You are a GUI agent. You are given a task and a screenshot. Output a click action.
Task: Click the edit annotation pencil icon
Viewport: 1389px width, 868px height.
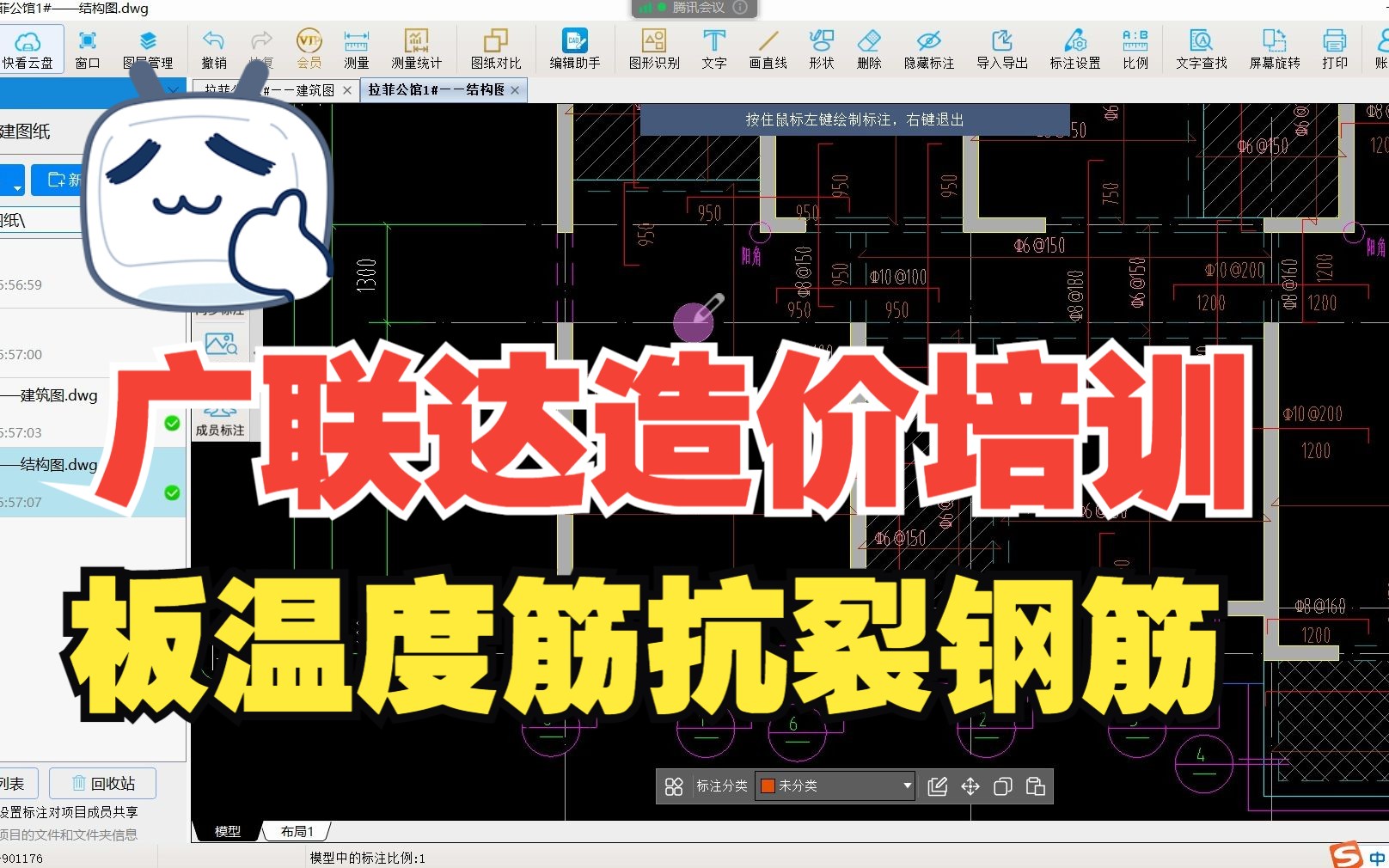point(938,786)
